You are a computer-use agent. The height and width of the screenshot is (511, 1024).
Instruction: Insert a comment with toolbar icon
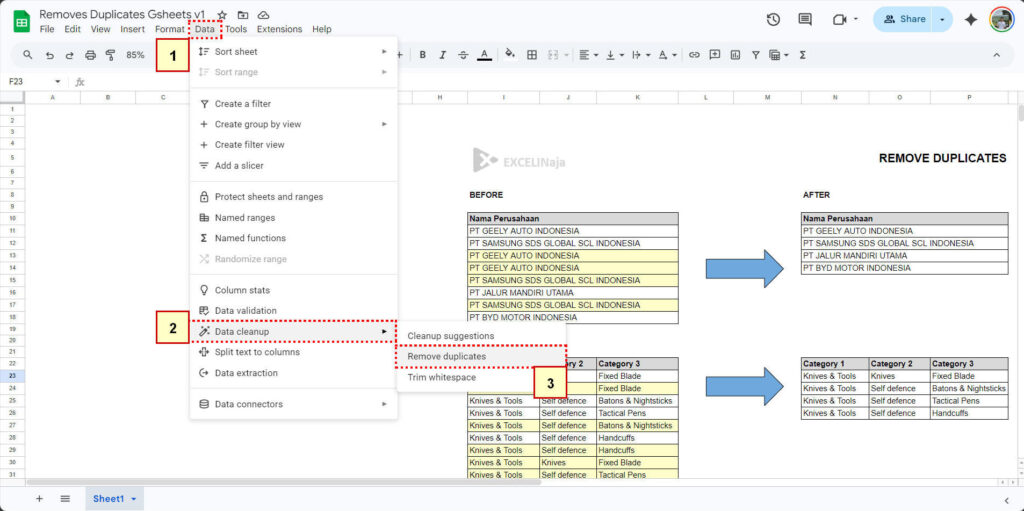(714, 55)
